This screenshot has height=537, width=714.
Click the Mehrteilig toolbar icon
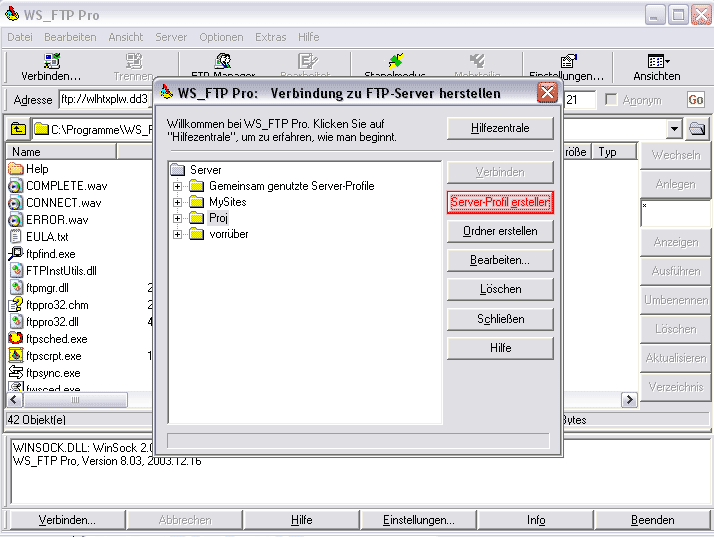tap(477, 61)
